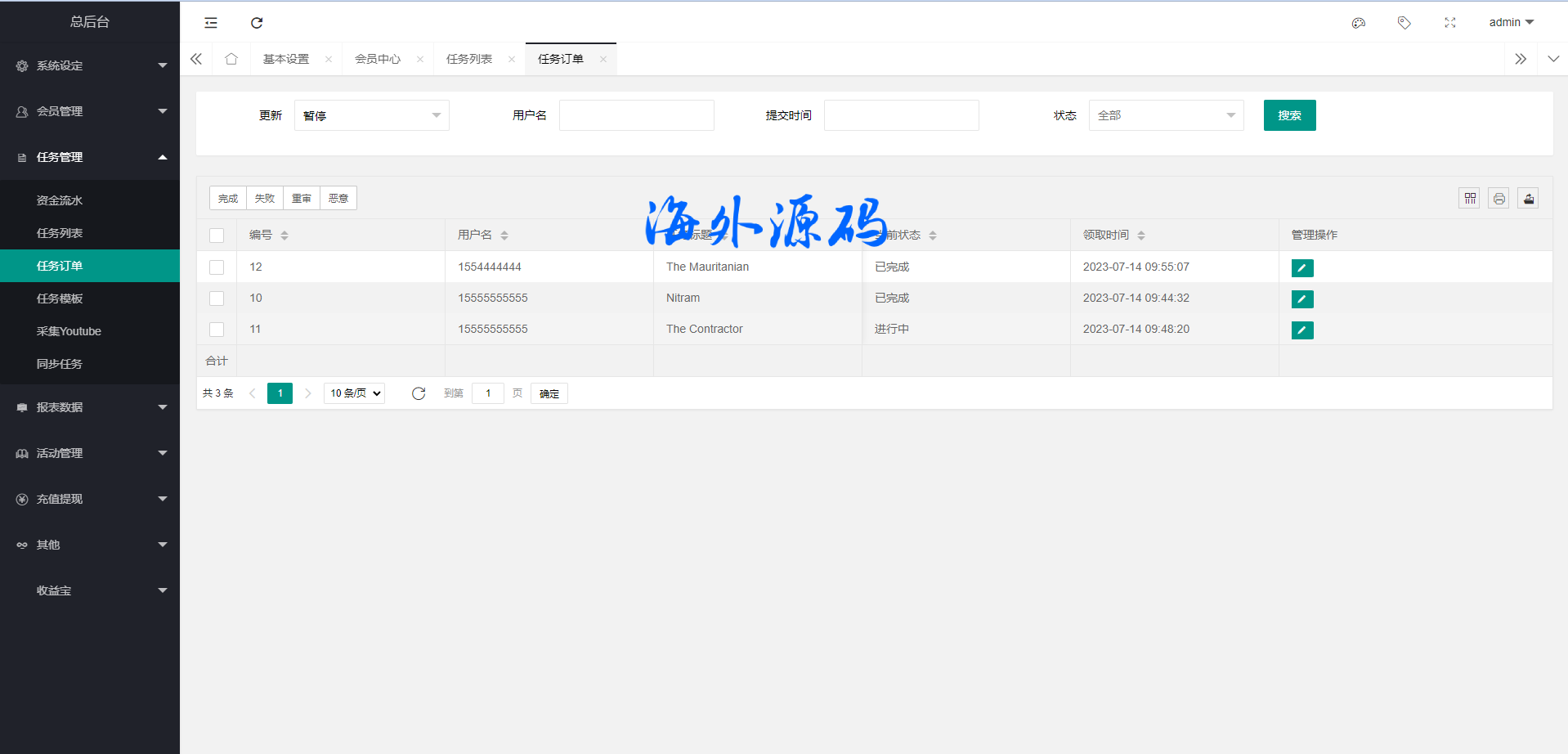
Task: Toggle the select-all header checkbox
Action: pyautogui.click(x=217, y=236)
